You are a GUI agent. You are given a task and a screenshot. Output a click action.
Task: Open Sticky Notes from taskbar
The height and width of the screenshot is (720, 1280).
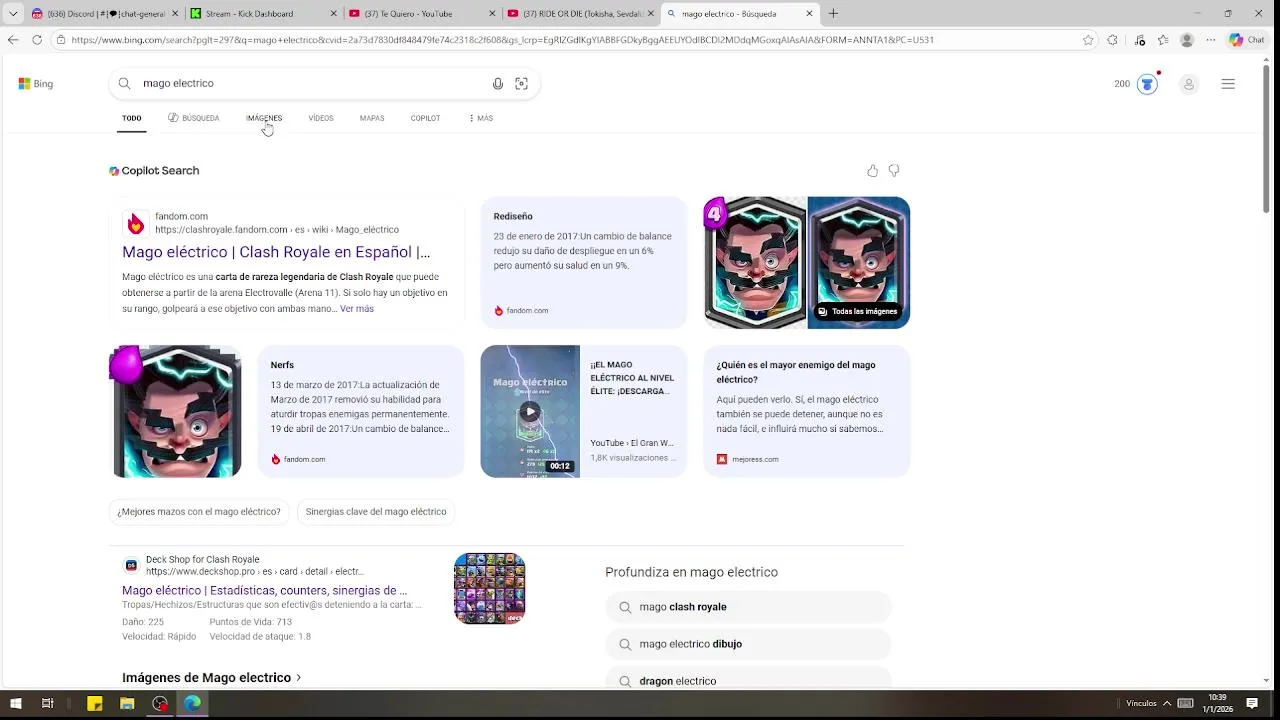pos(95,703)
